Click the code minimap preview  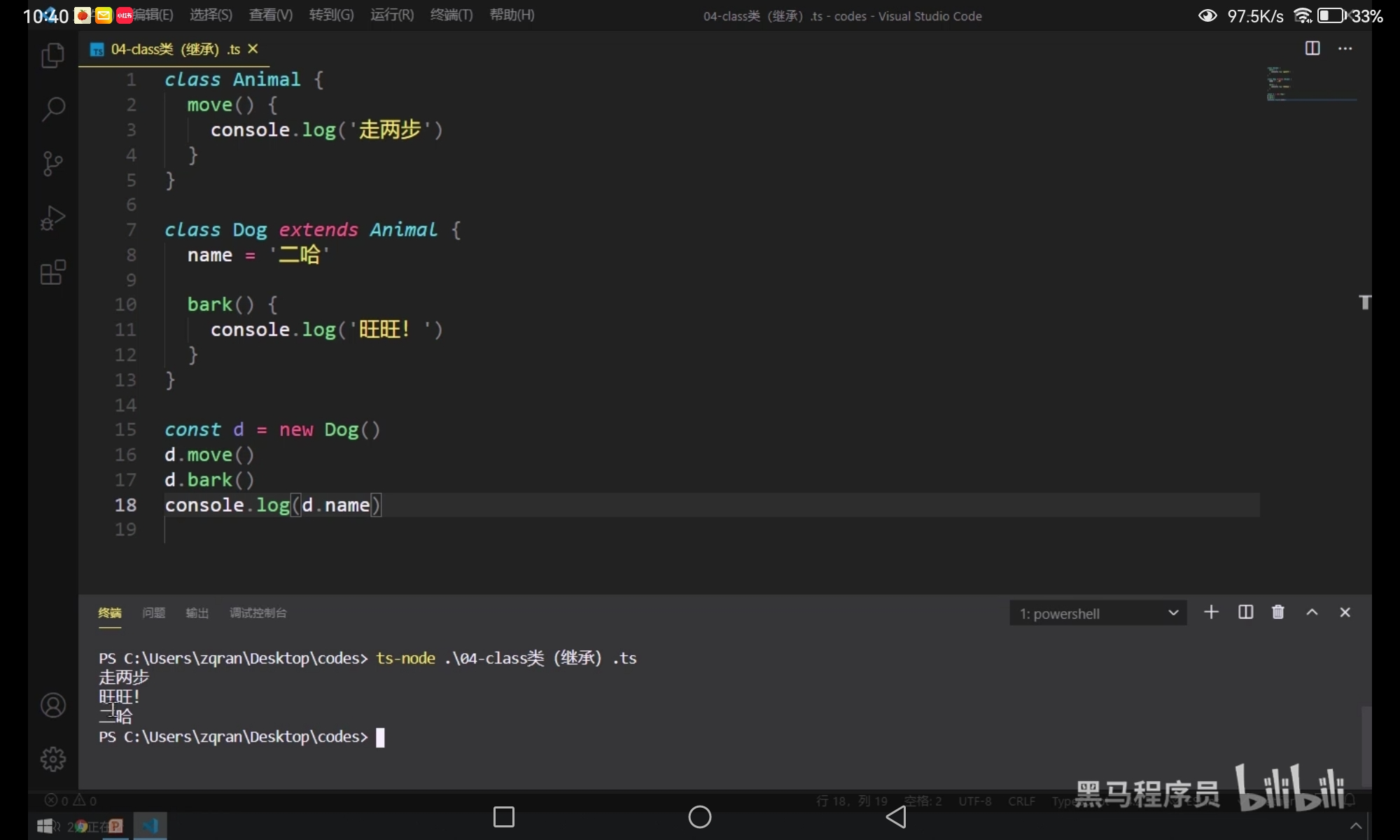1280,84
